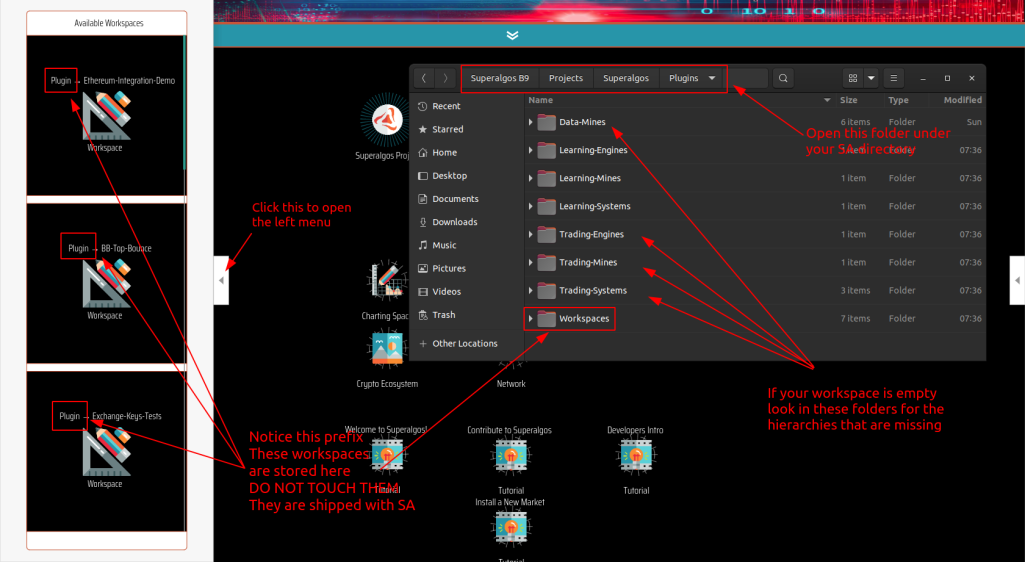
Task: Open the hamburger menu in file manager
Action: tap(894, 78)
